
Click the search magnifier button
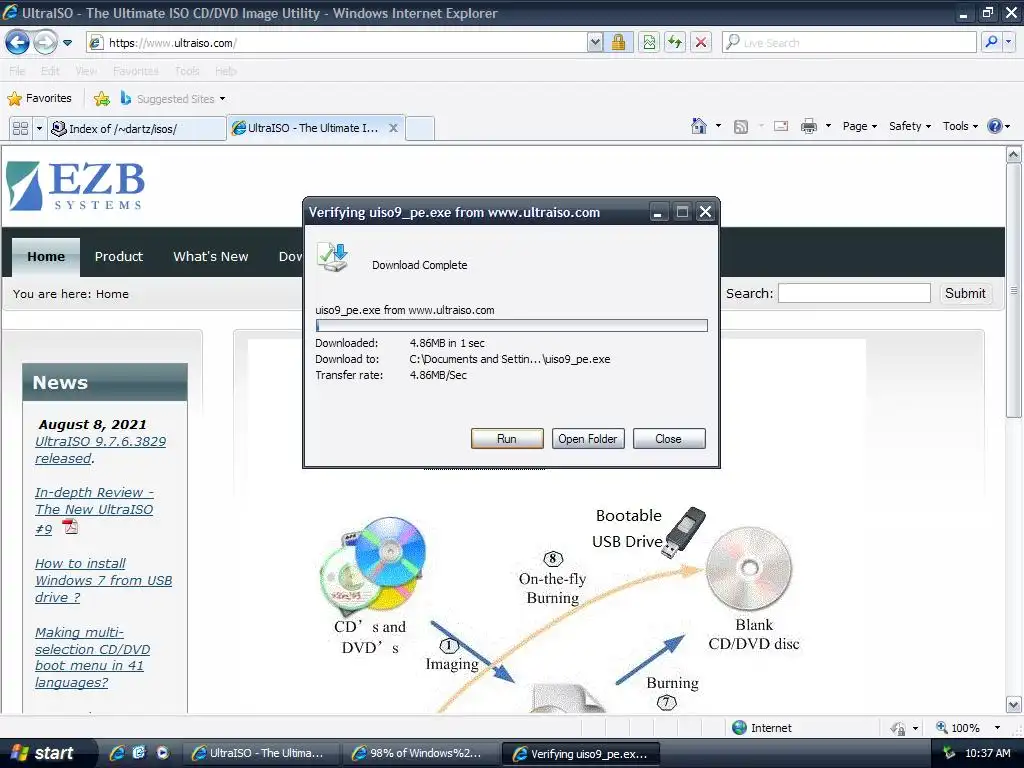pos(991,43)
